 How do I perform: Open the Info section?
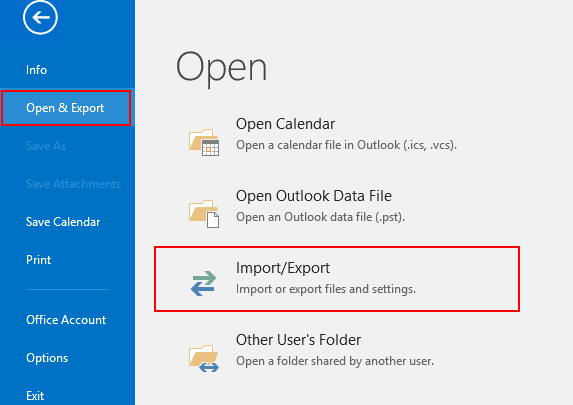pos(37,70)
